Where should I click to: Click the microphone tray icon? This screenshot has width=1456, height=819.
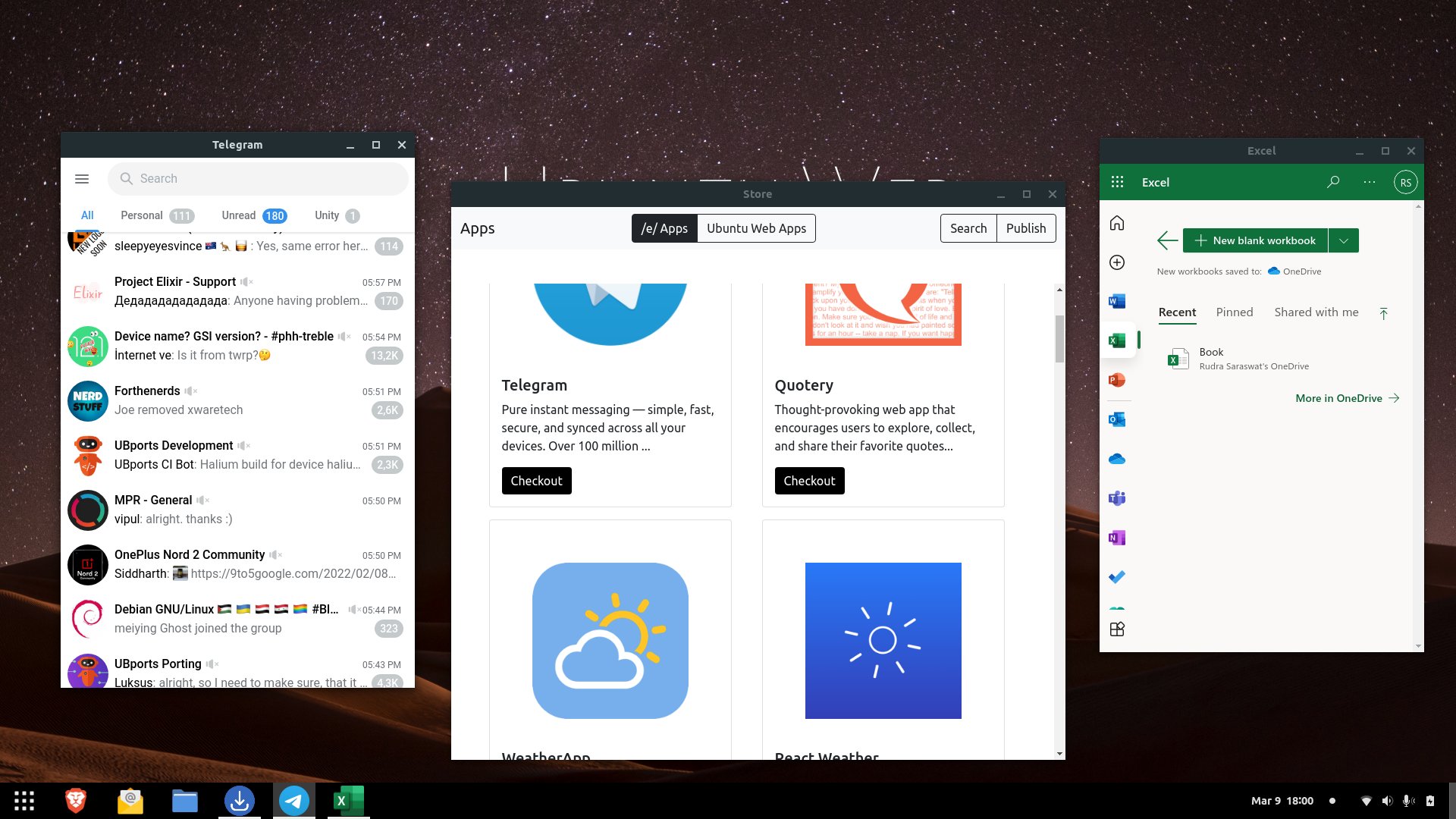pyautogui.click(x=1408, y=801)
